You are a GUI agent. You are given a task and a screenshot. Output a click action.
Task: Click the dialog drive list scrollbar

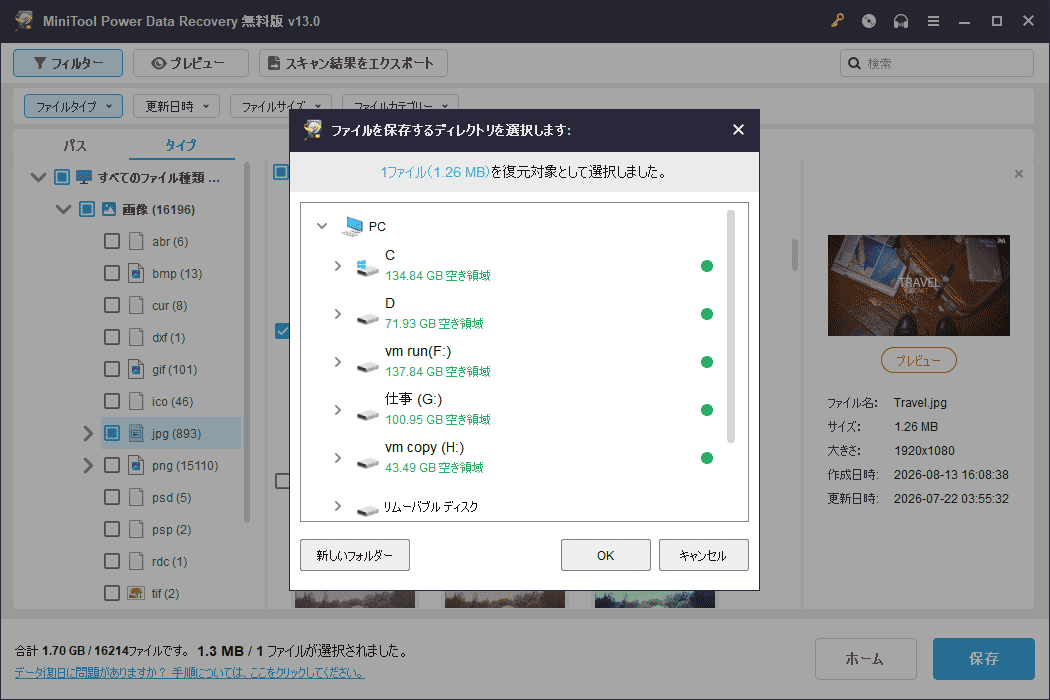tap(731, 326)
